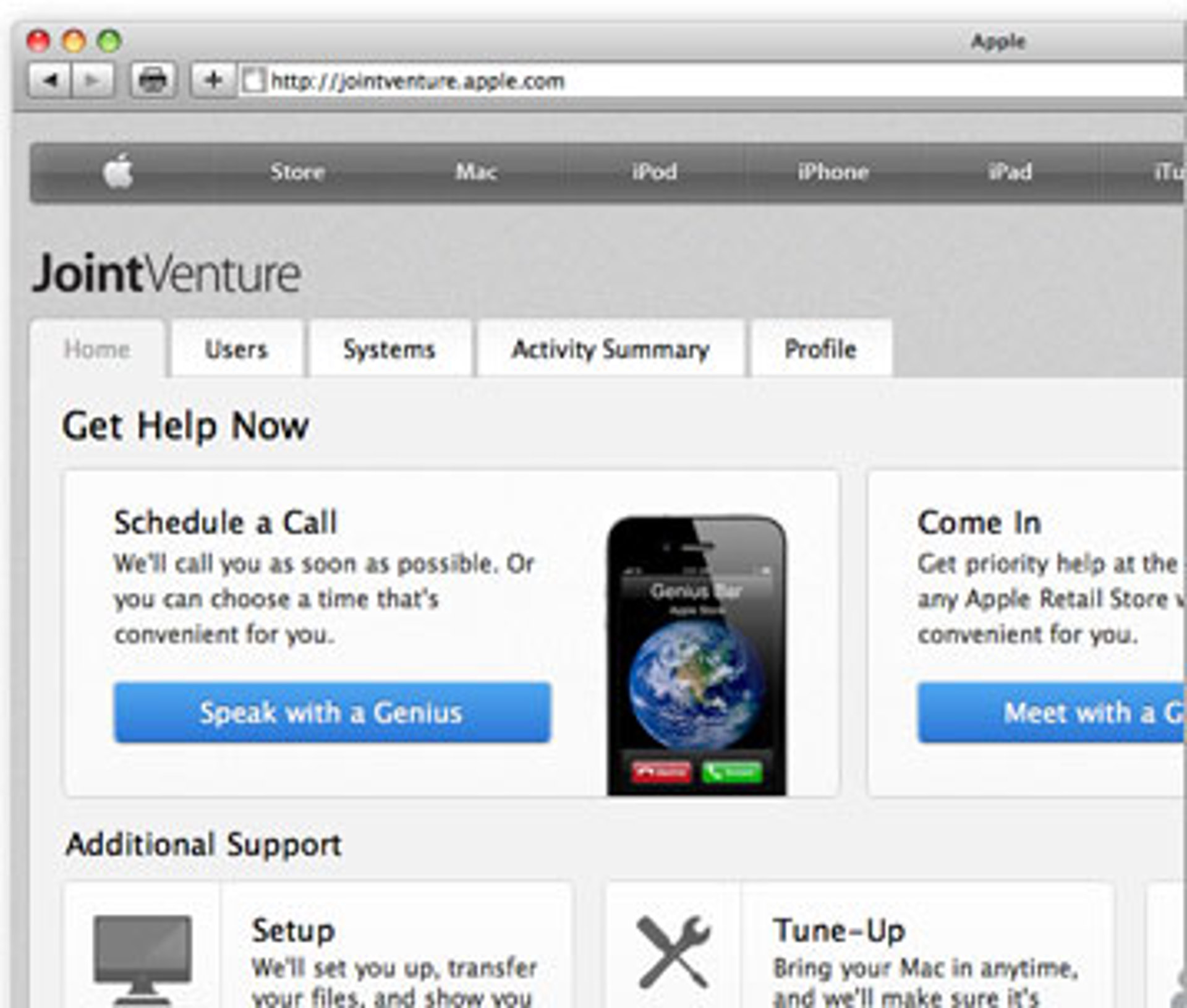Click the browser forward arrow button
Screen dimensions: 1187x1008
pyautogui.click(x=93, y=80)
